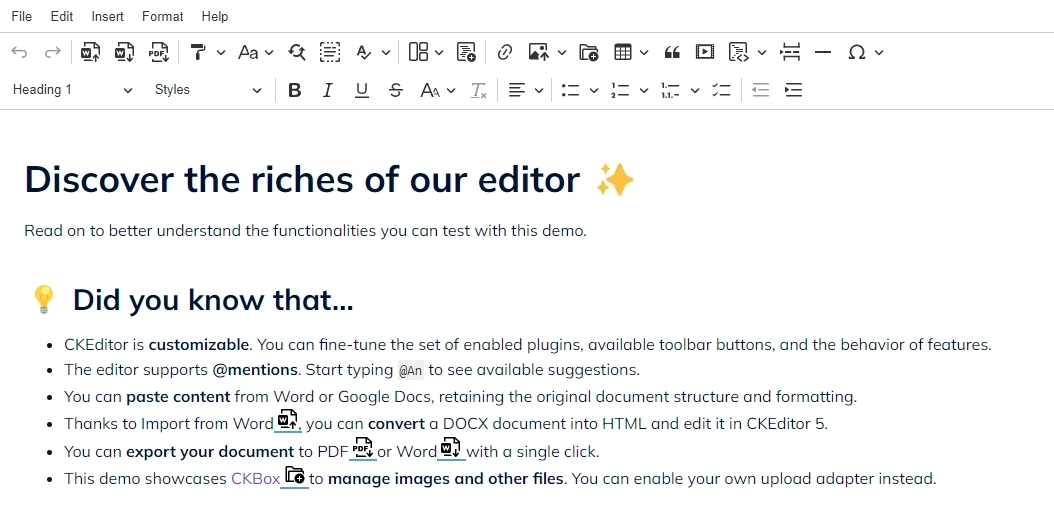This screenshot has height=509, width=1054.
Task: Open the Heading 1 style dropdown
Action: tap(73, 90)
